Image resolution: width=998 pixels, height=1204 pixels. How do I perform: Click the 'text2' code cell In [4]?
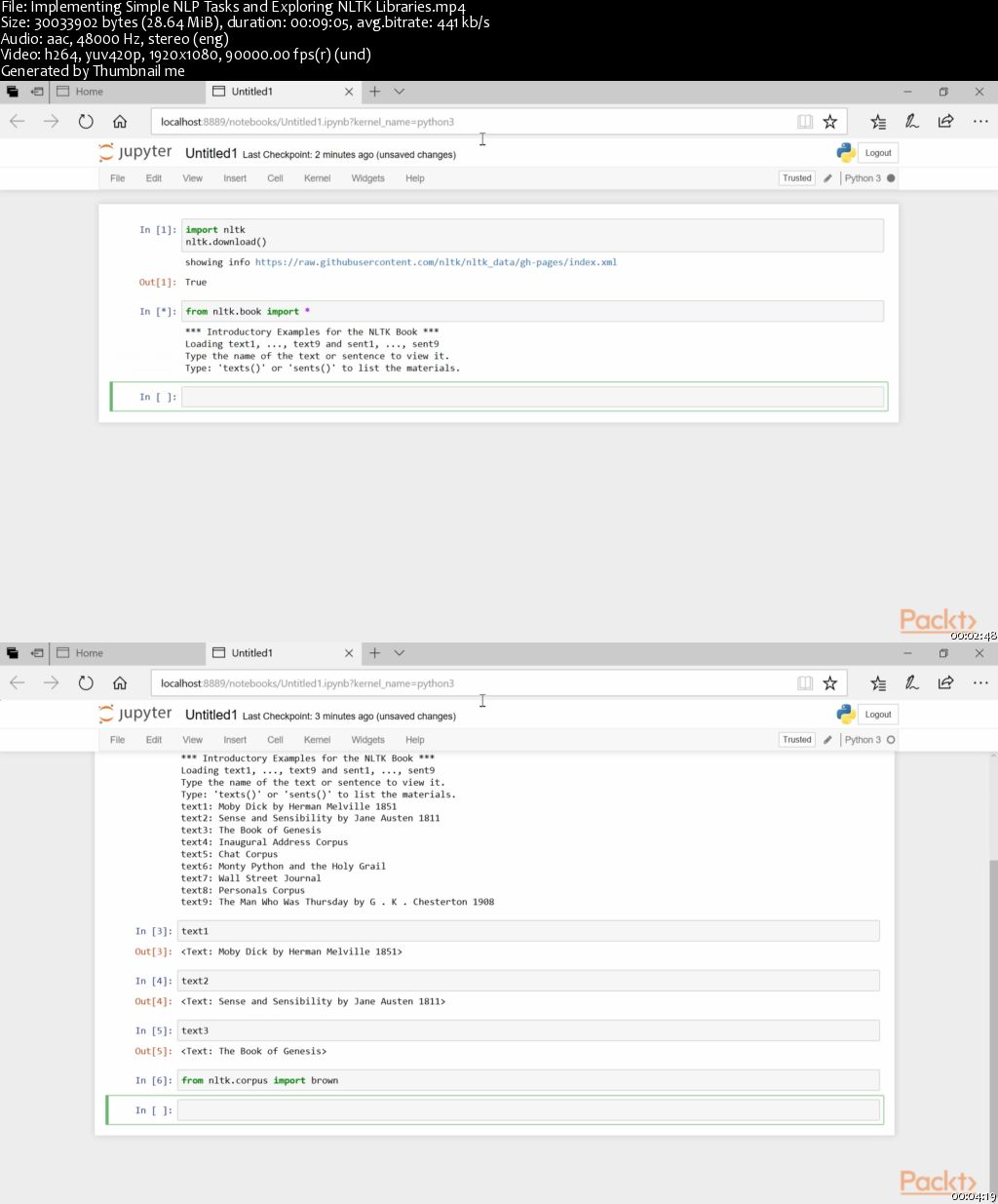(x=528, y=981)
